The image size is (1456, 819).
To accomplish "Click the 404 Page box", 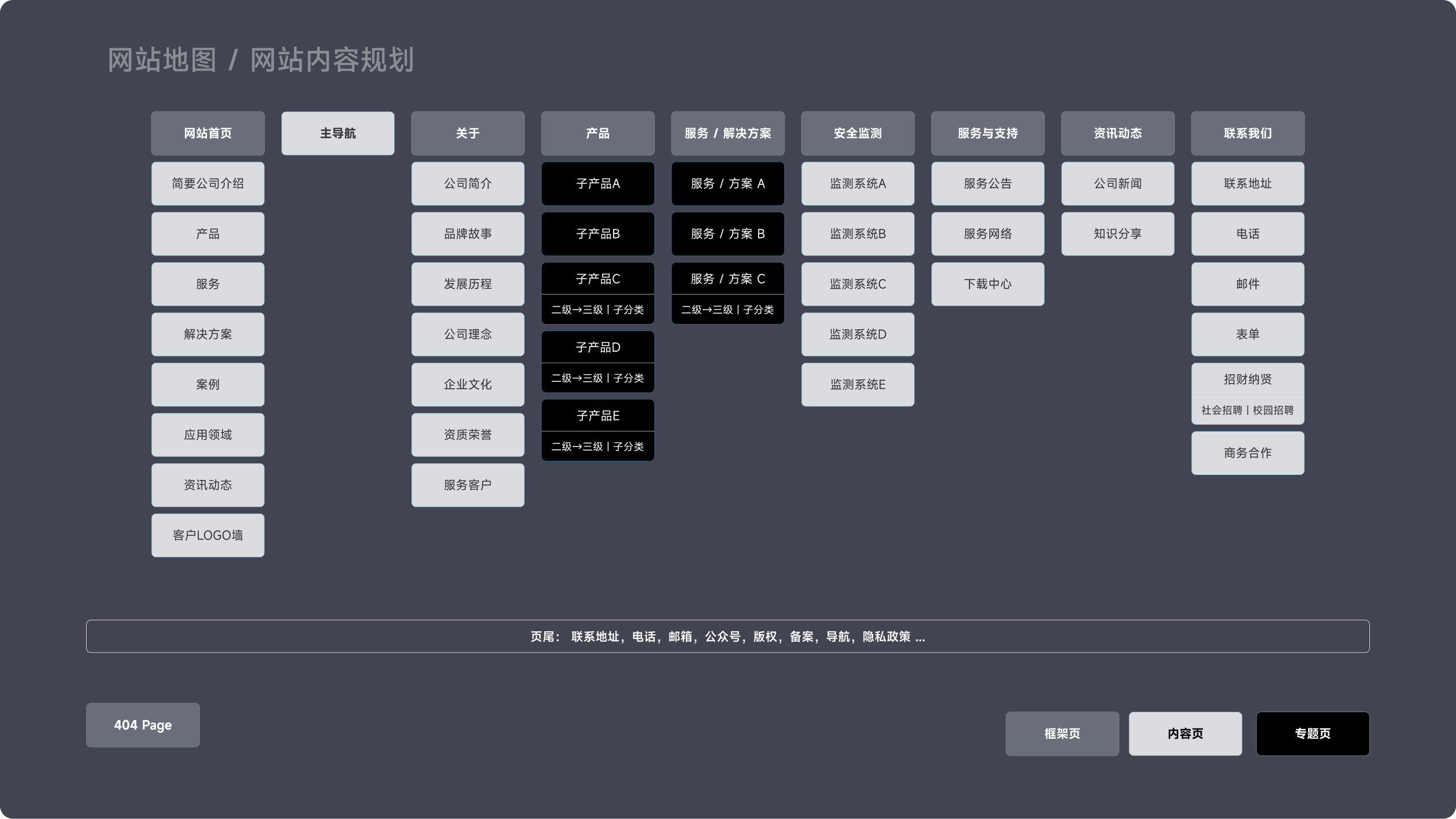I will coord(143,725).
